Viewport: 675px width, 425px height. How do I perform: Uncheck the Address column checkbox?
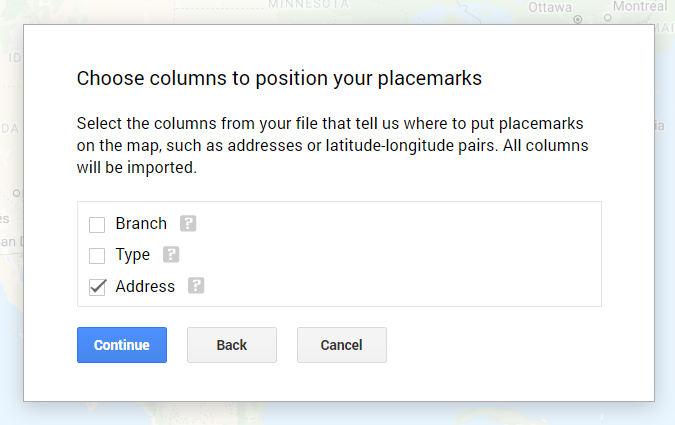tap(97, 287)
